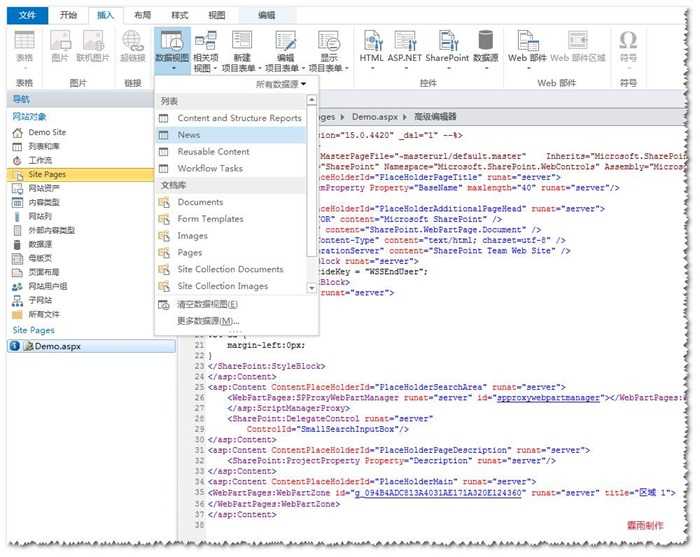Select 内容类型 in site objects

tap(44, 202)
